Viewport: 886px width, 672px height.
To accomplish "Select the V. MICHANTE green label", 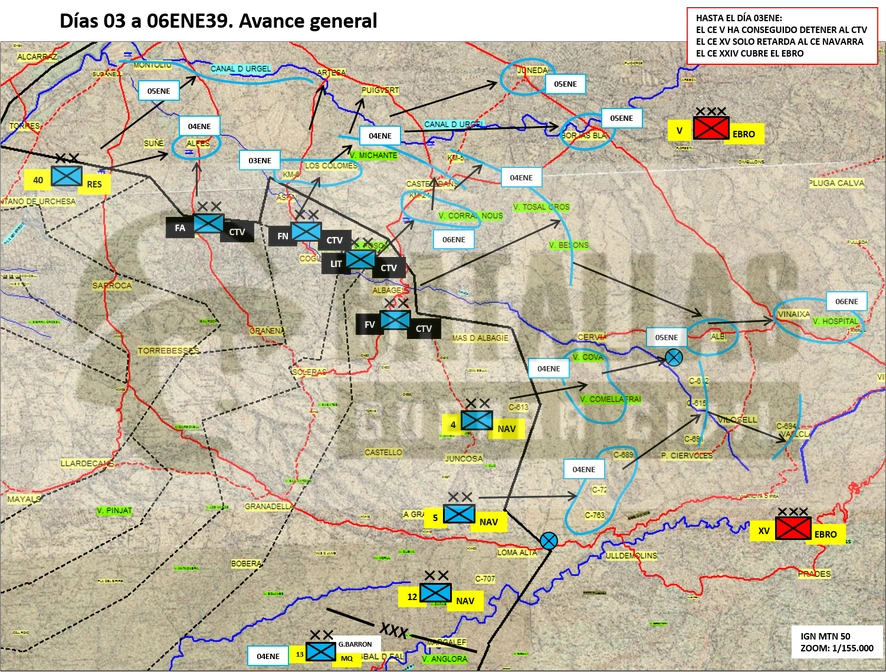I will tap(373, 155).
